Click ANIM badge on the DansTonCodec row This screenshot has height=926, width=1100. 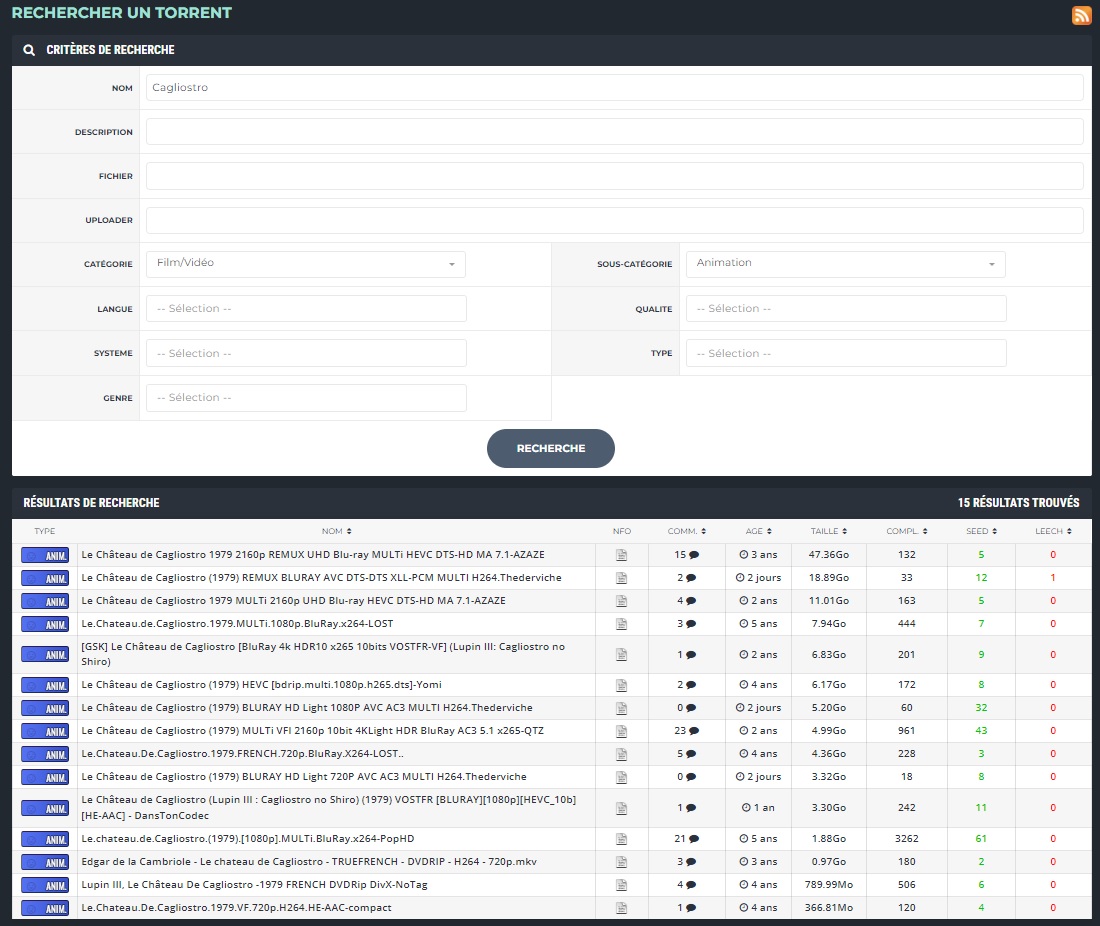45,808
